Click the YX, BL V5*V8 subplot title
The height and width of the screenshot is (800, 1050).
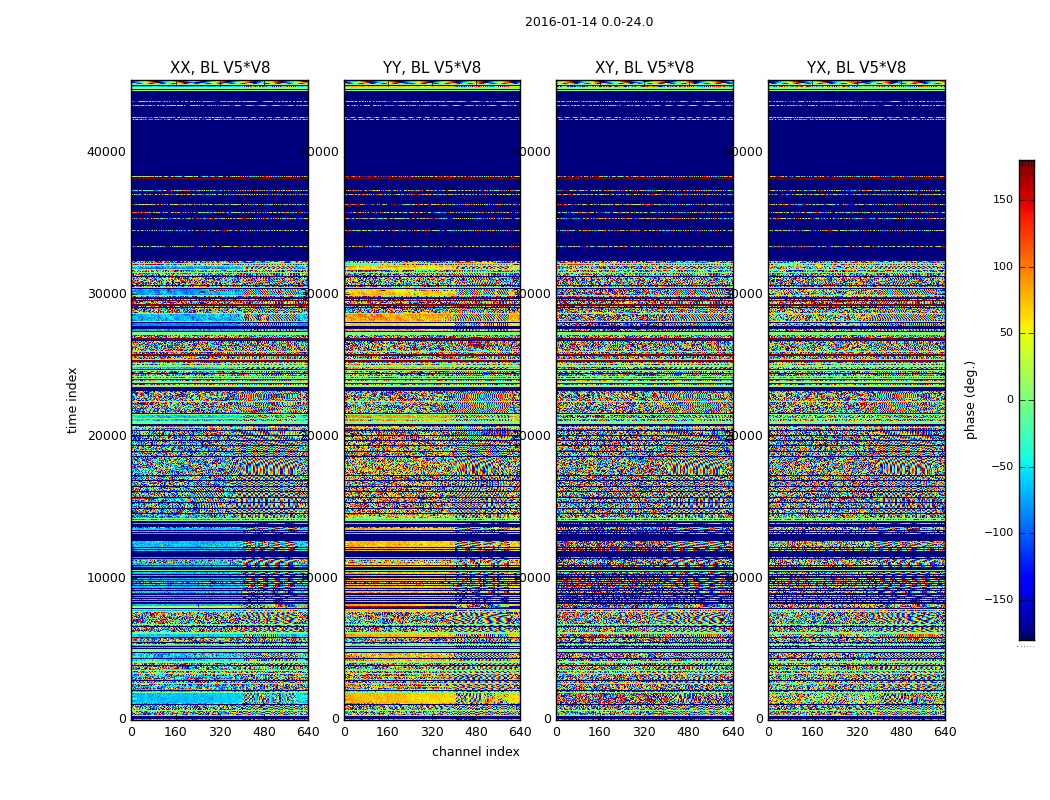pos(856,68)
